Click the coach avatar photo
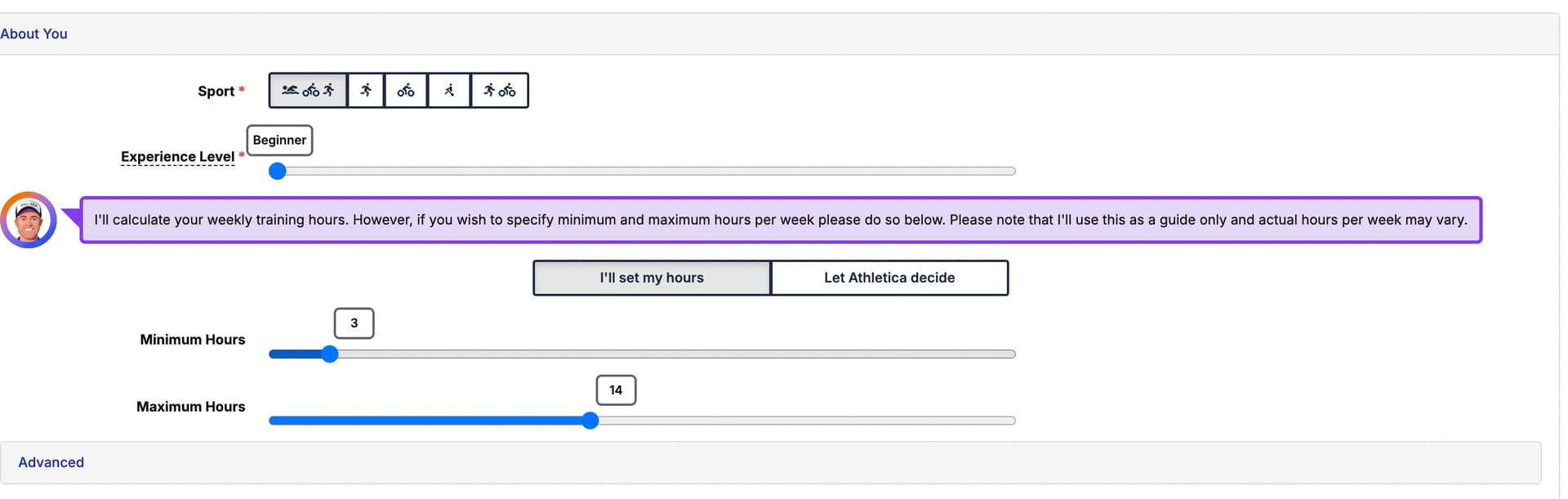This screenshot has width=1568, height=499. tap(29, 220)
